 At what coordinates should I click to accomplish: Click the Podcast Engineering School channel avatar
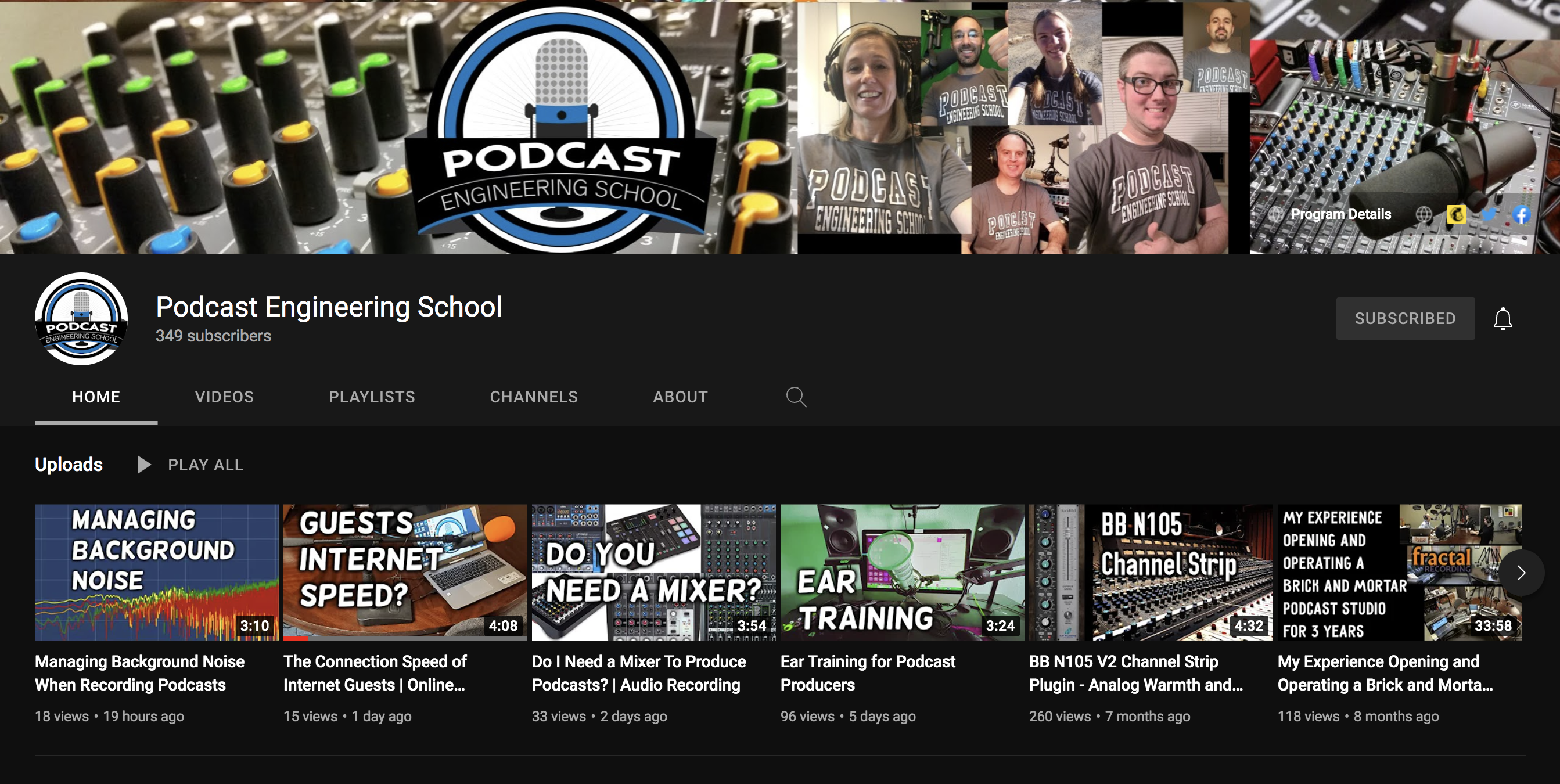tap(81, 318)
